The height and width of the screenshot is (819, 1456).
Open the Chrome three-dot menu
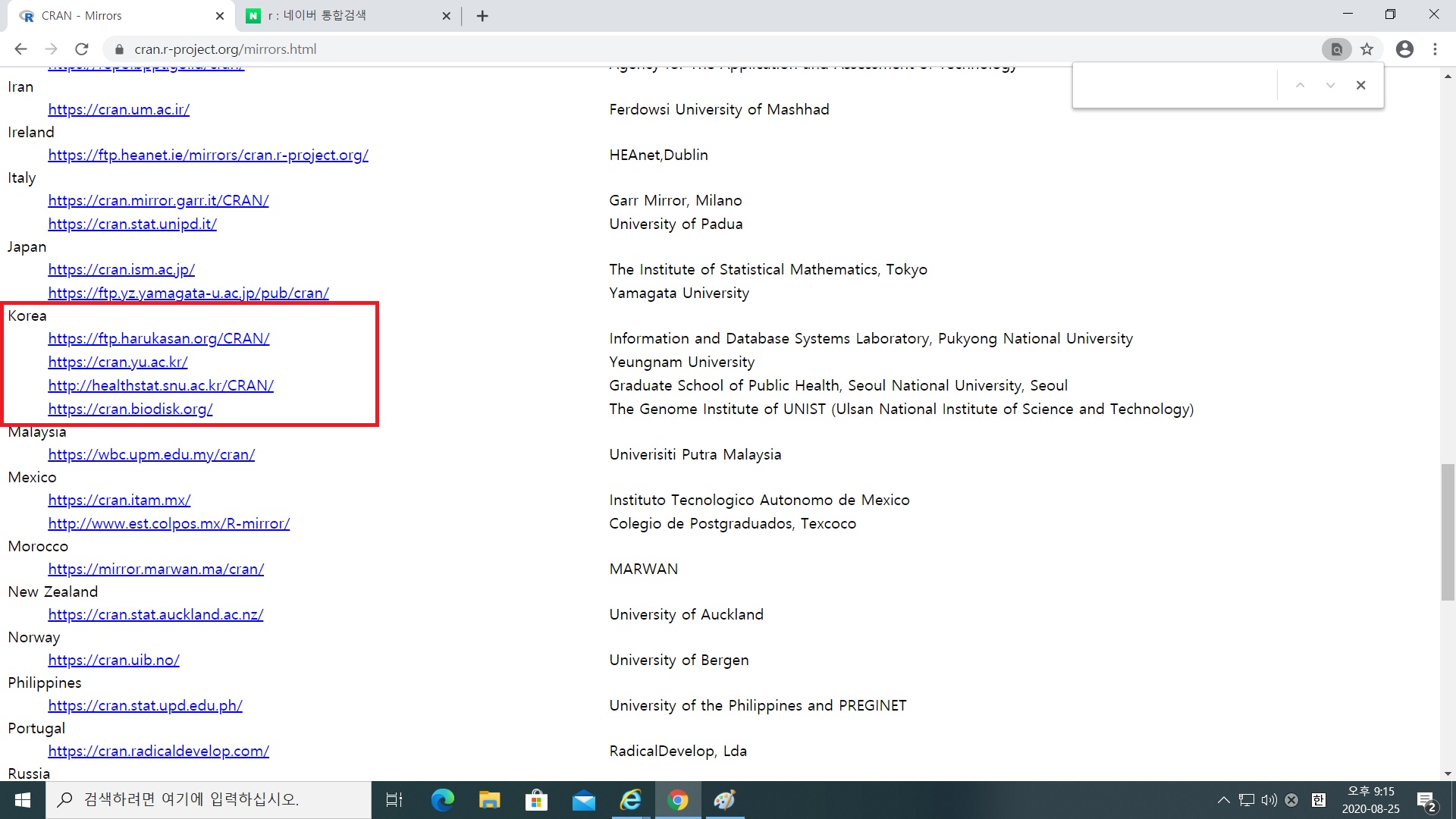(x=1435, y=49)
